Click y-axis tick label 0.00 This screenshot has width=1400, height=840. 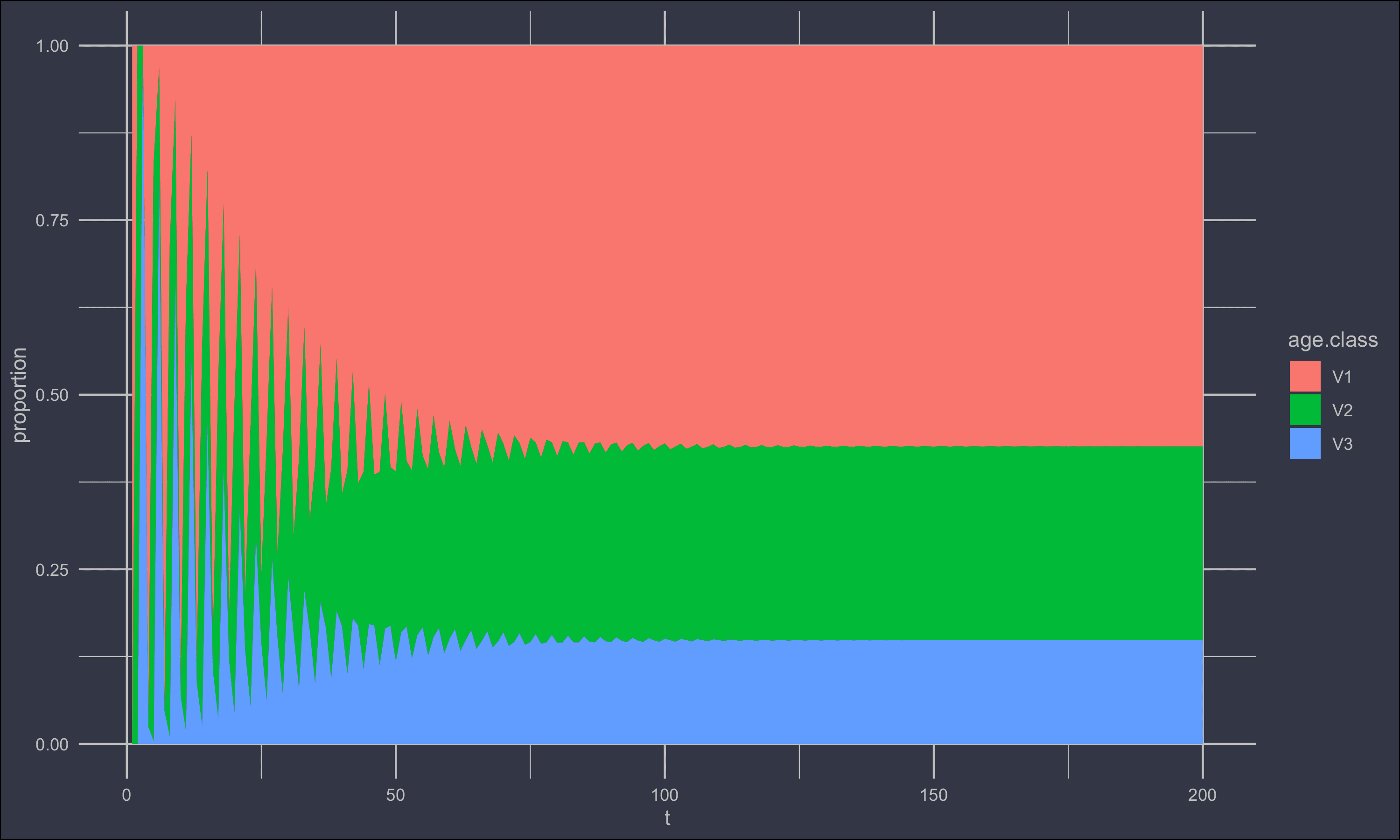(x=52, y=744)
